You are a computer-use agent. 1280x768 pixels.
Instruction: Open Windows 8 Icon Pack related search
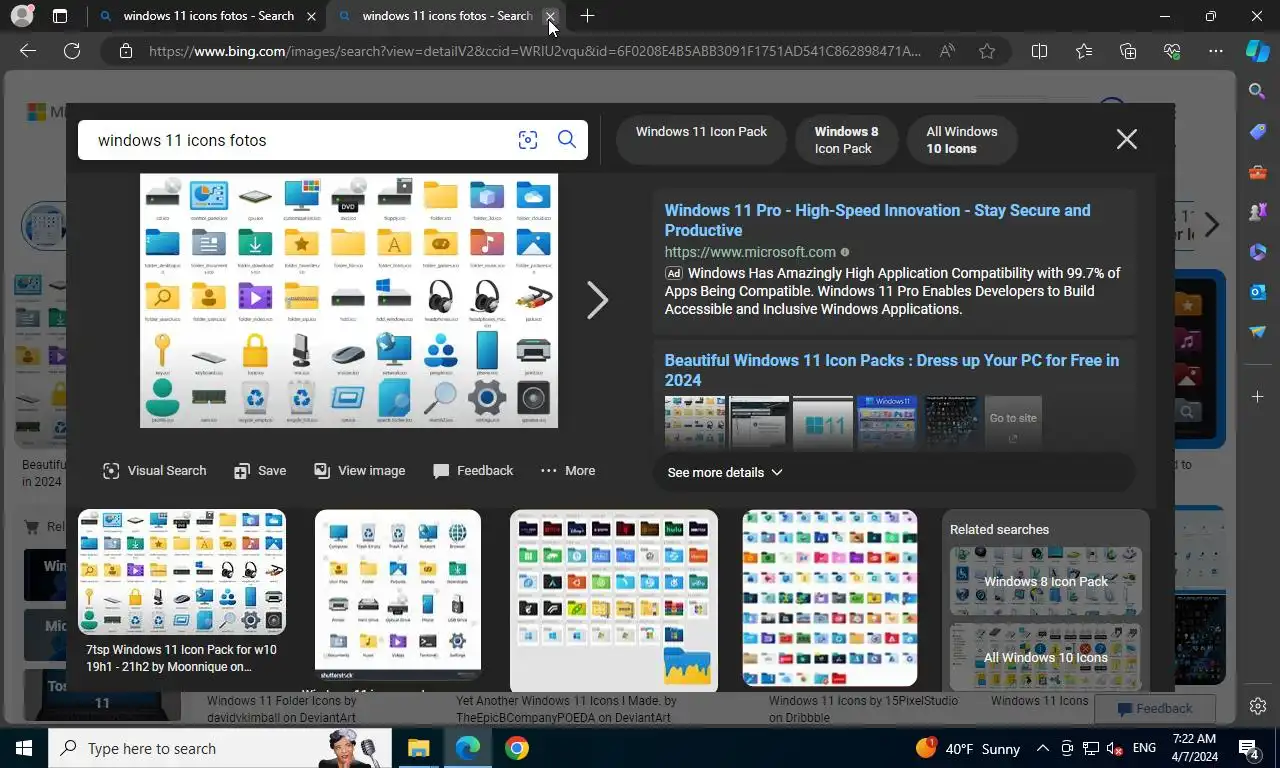(1046, 581)
